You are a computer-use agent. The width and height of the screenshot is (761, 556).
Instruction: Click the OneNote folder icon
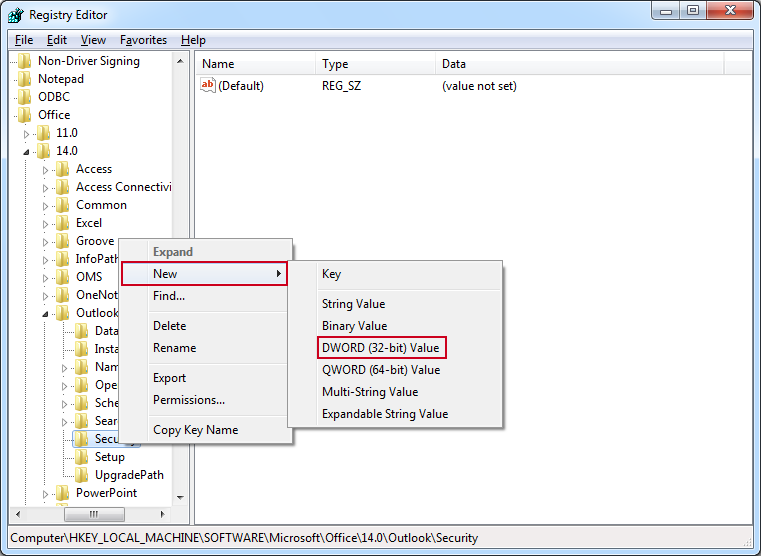[62, 295]
